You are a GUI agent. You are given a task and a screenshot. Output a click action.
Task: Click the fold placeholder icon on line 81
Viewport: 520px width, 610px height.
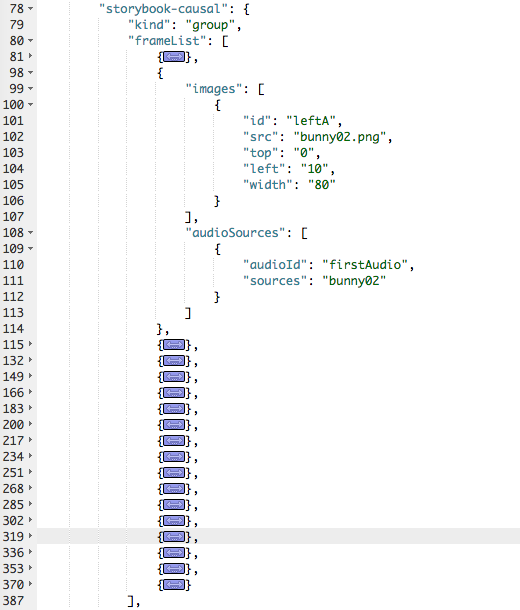[174, 57]
